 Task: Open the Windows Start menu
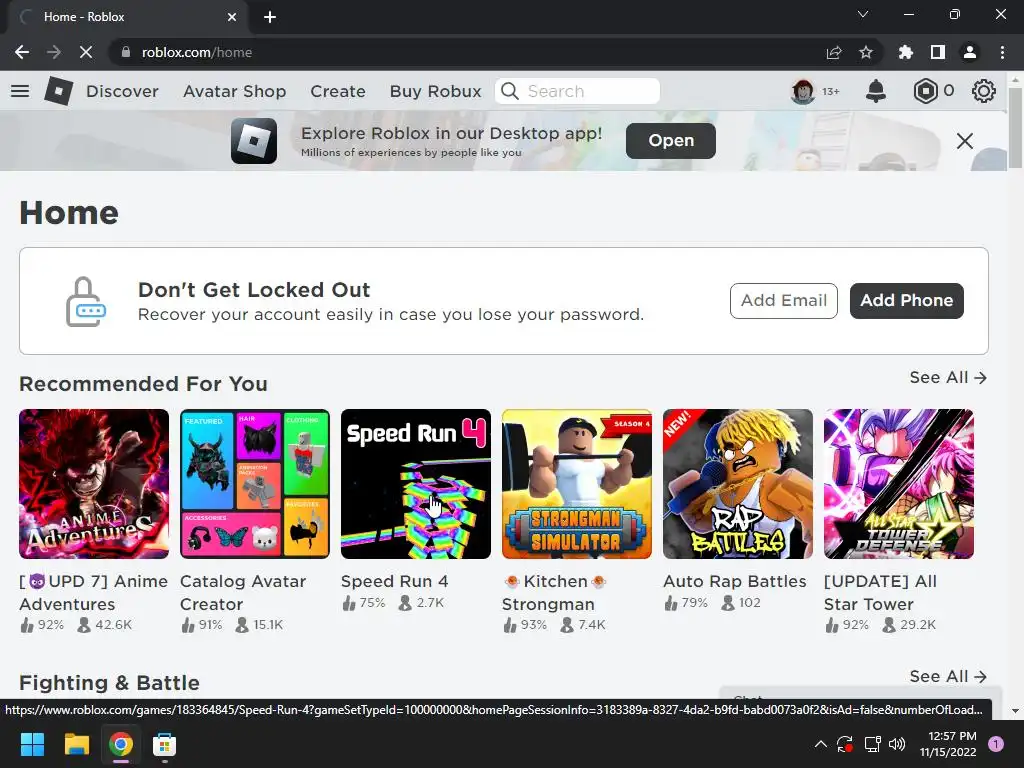point(32,744)
